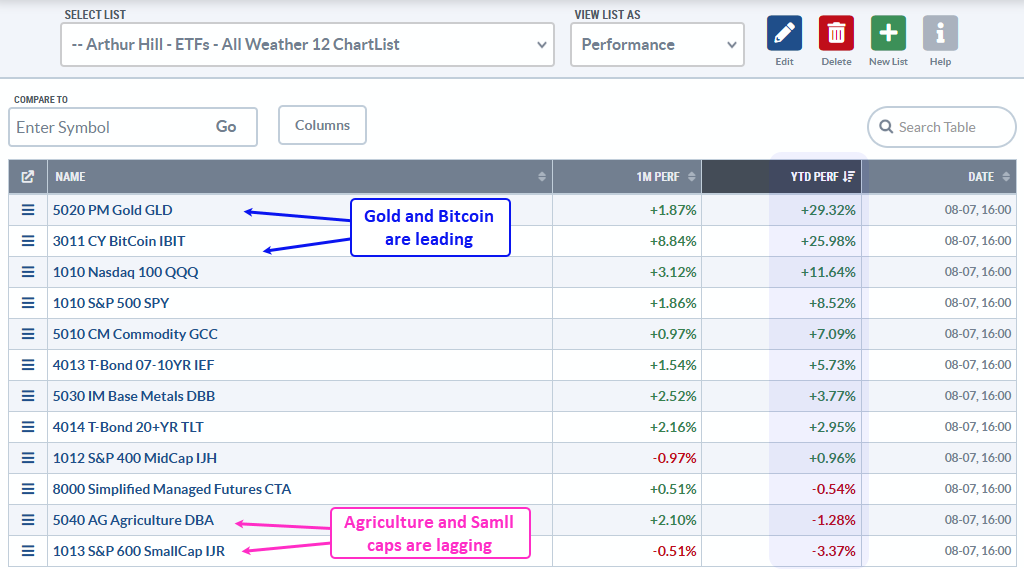Click the +11.64% YTD value for QQQ

[828, 272]
